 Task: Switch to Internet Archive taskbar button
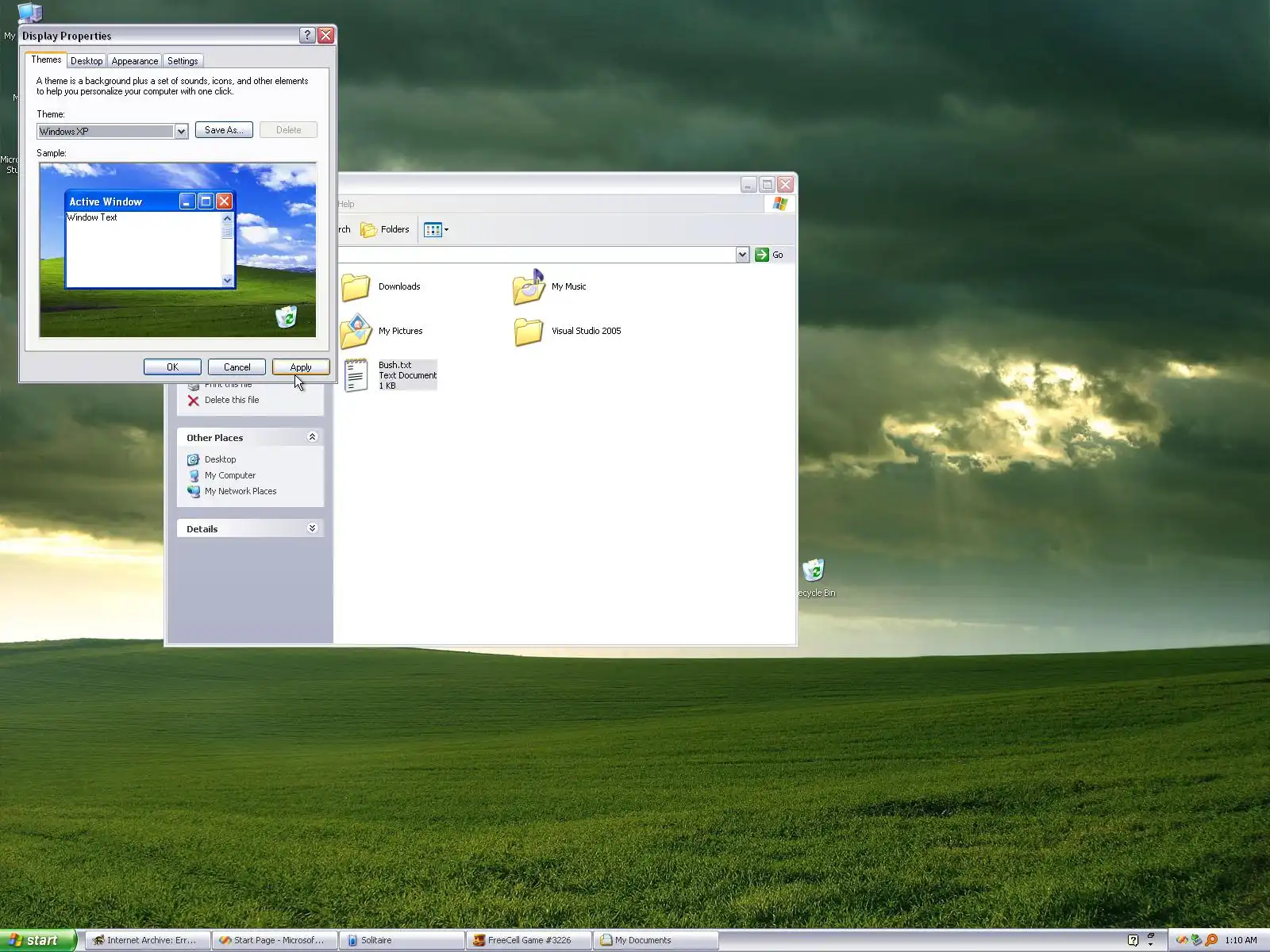pyautogui.click(x=148, y=940)
